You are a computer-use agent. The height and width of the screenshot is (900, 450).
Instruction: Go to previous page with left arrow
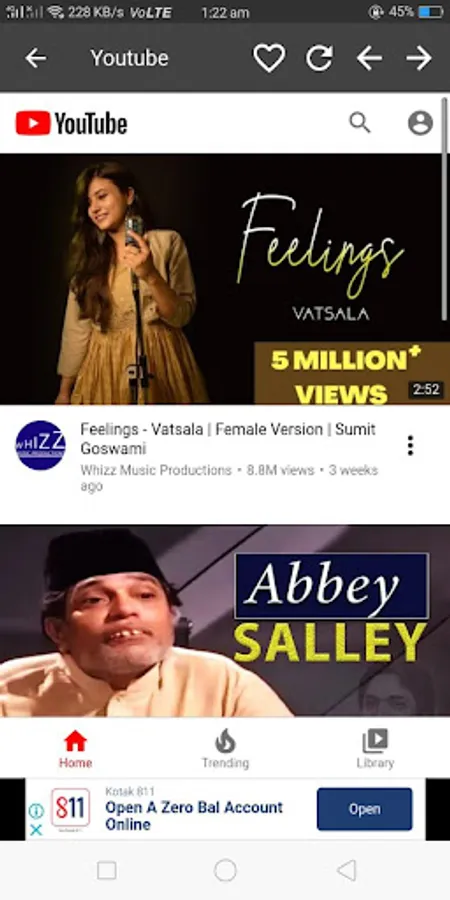pos(369,58)
